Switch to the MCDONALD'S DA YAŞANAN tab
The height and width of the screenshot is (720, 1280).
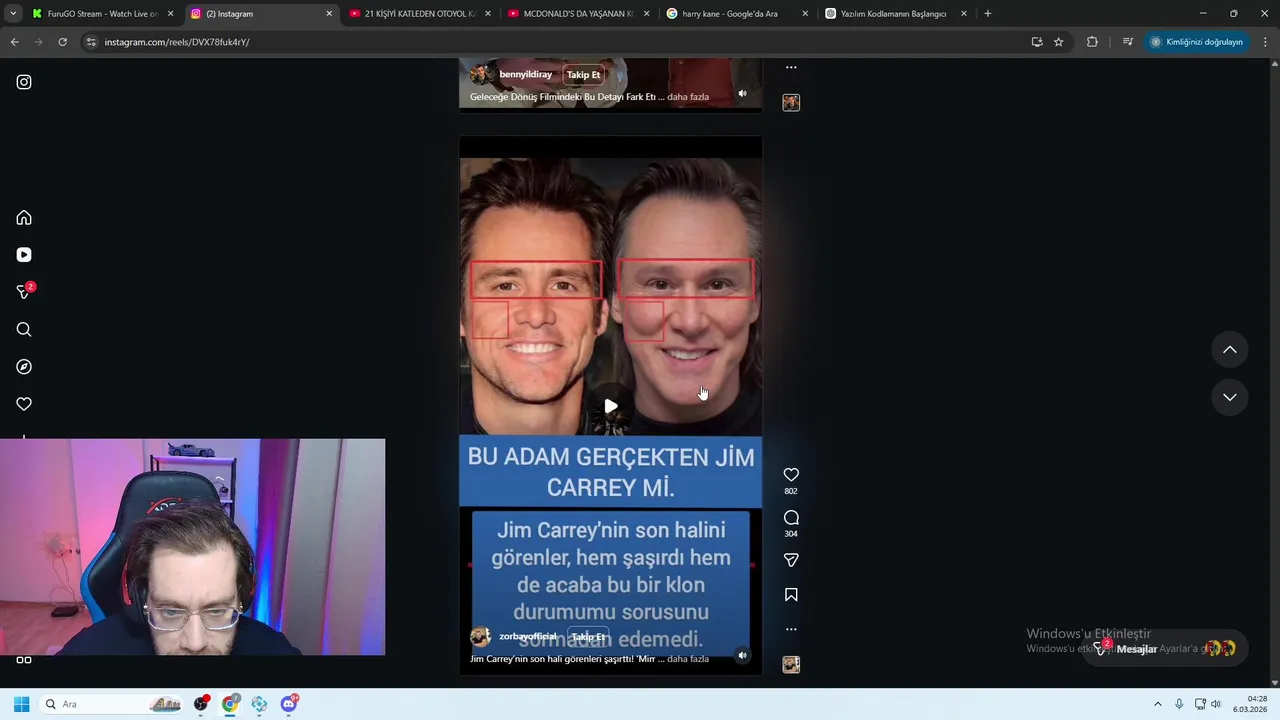pyautogui.click(x=578, y=14)
